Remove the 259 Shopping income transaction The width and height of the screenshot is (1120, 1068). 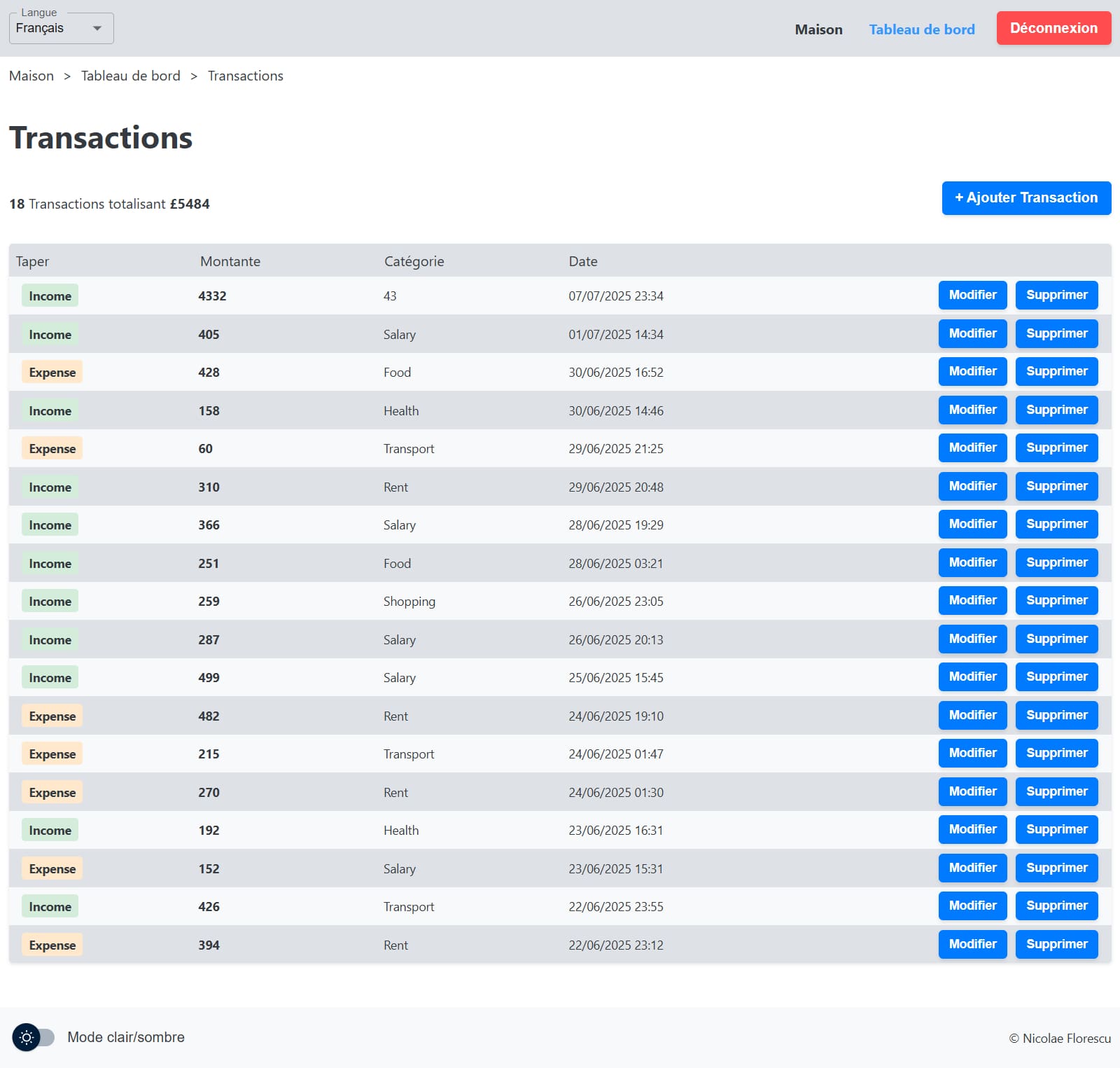click(1056, 601)
